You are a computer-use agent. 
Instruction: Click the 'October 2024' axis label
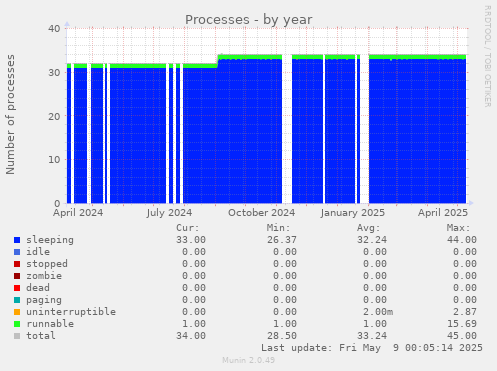point(261,213)
